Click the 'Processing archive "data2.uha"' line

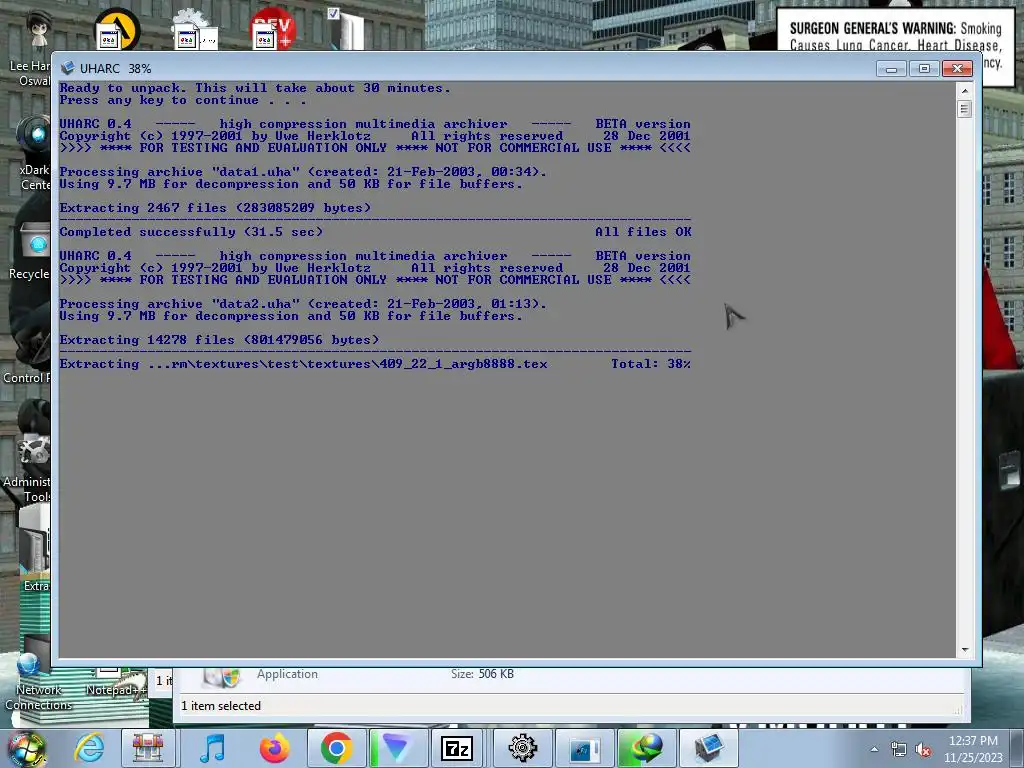302,304
